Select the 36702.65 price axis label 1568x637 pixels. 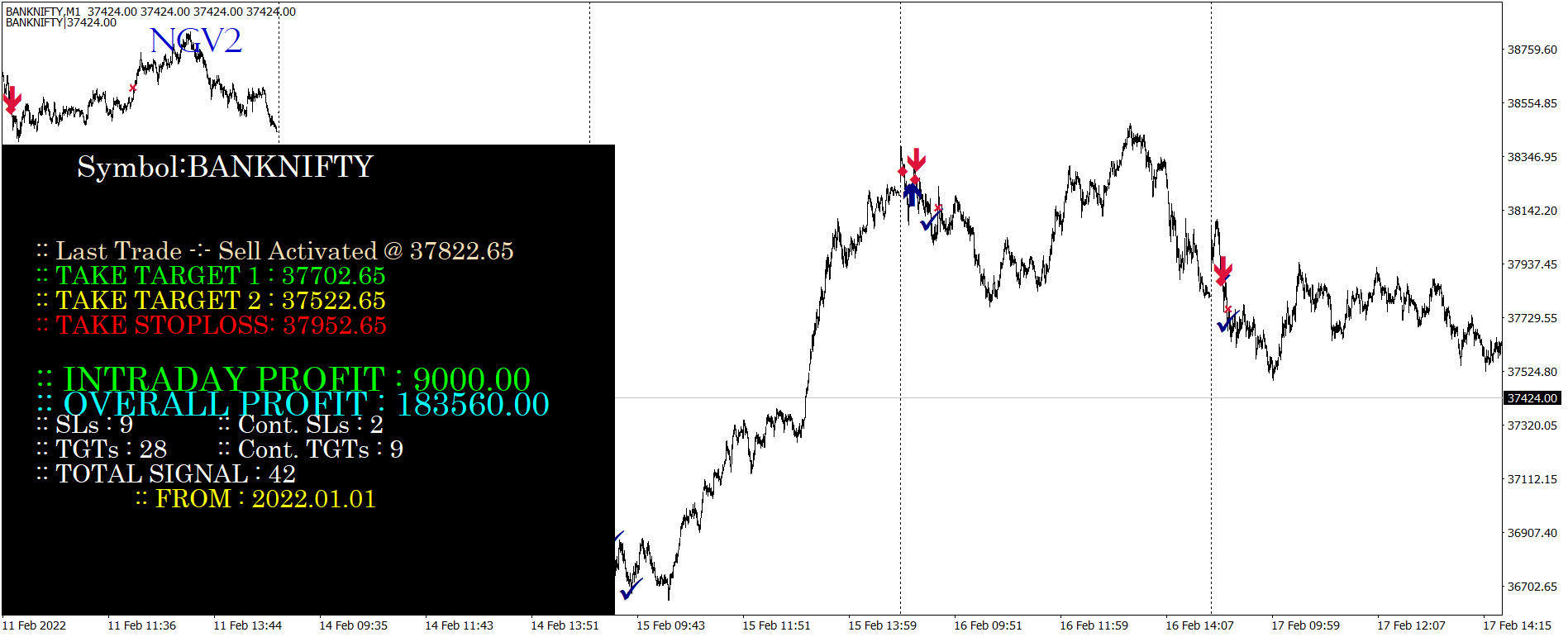1532,587
